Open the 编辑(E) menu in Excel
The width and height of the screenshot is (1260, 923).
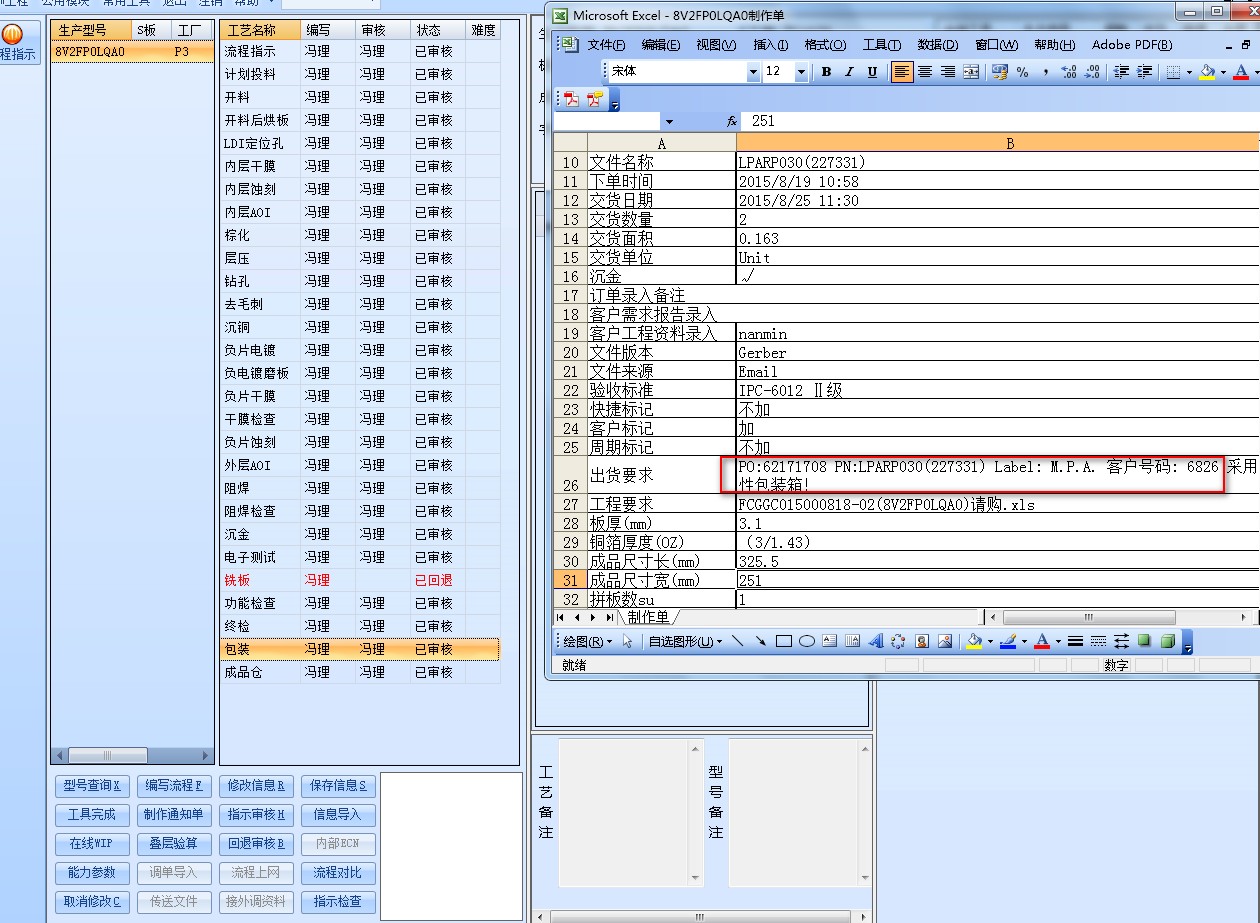tap(661, 45)
